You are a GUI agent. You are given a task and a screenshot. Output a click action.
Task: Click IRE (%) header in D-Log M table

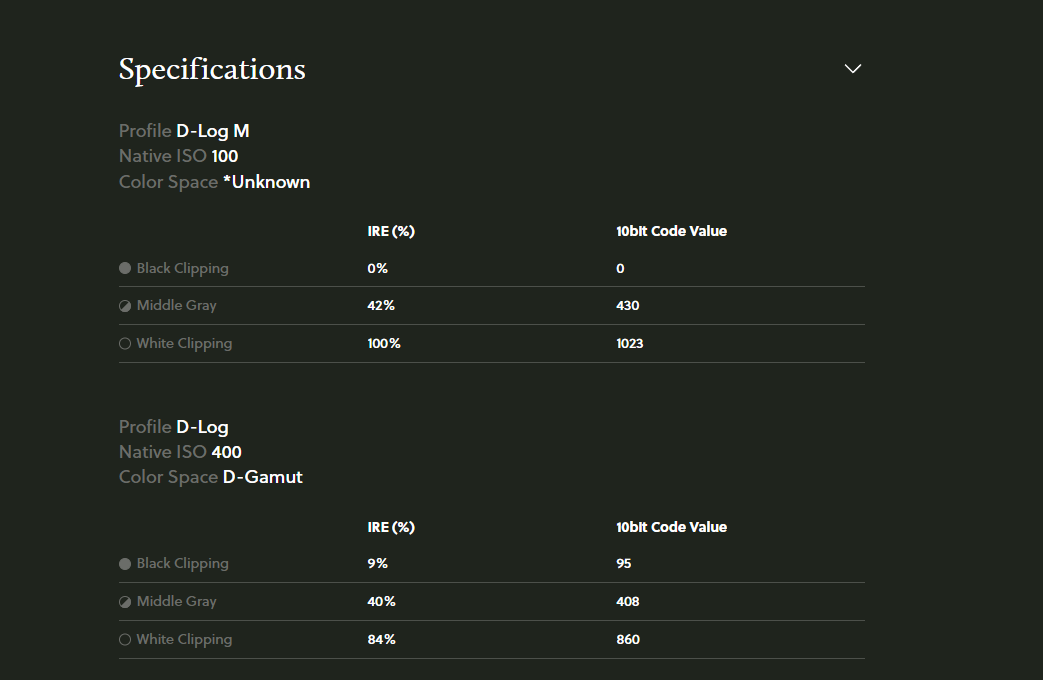pyautogui.click(x=391, y=231)
